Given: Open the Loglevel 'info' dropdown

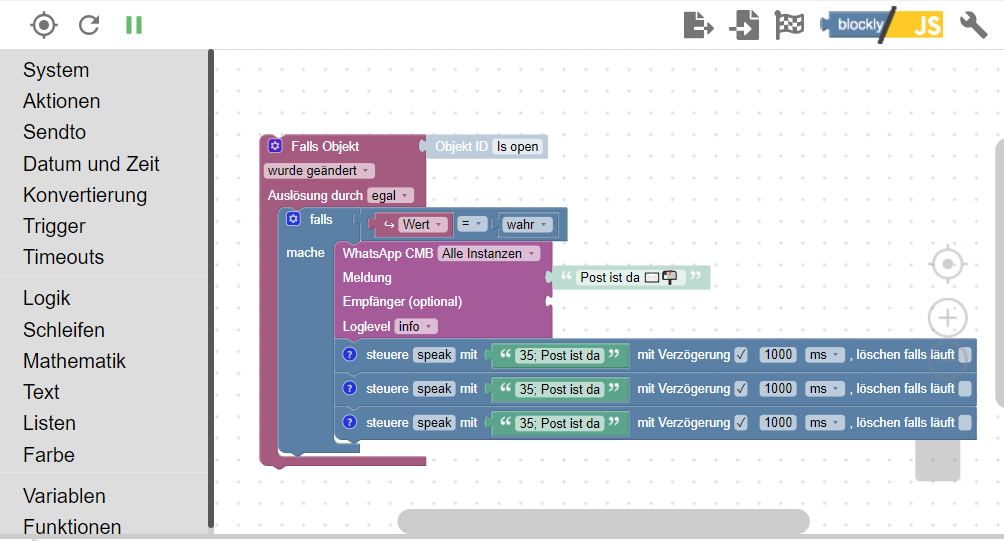Looking at the screenshot, I should 416,327.
